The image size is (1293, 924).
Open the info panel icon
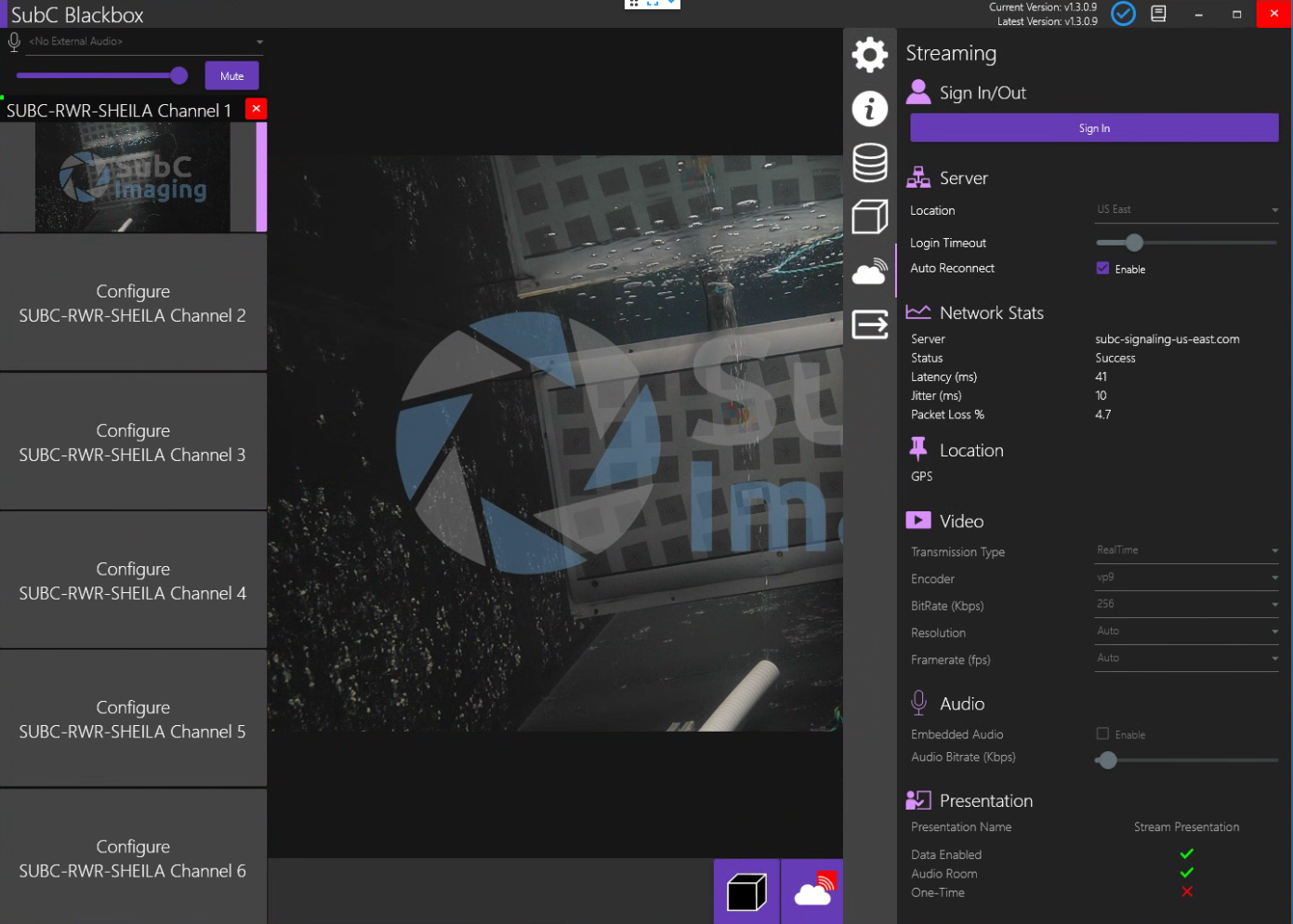click(869, 109)
